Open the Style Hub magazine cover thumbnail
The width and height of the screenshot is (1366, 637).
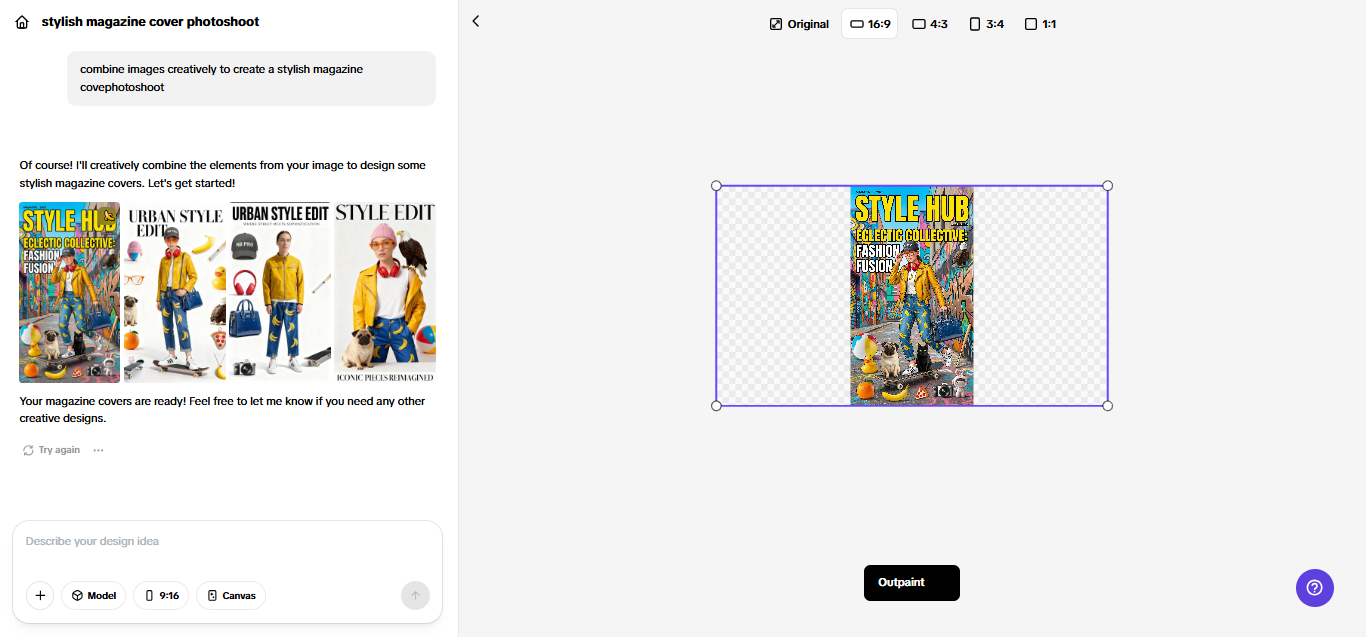coord(69,292)
